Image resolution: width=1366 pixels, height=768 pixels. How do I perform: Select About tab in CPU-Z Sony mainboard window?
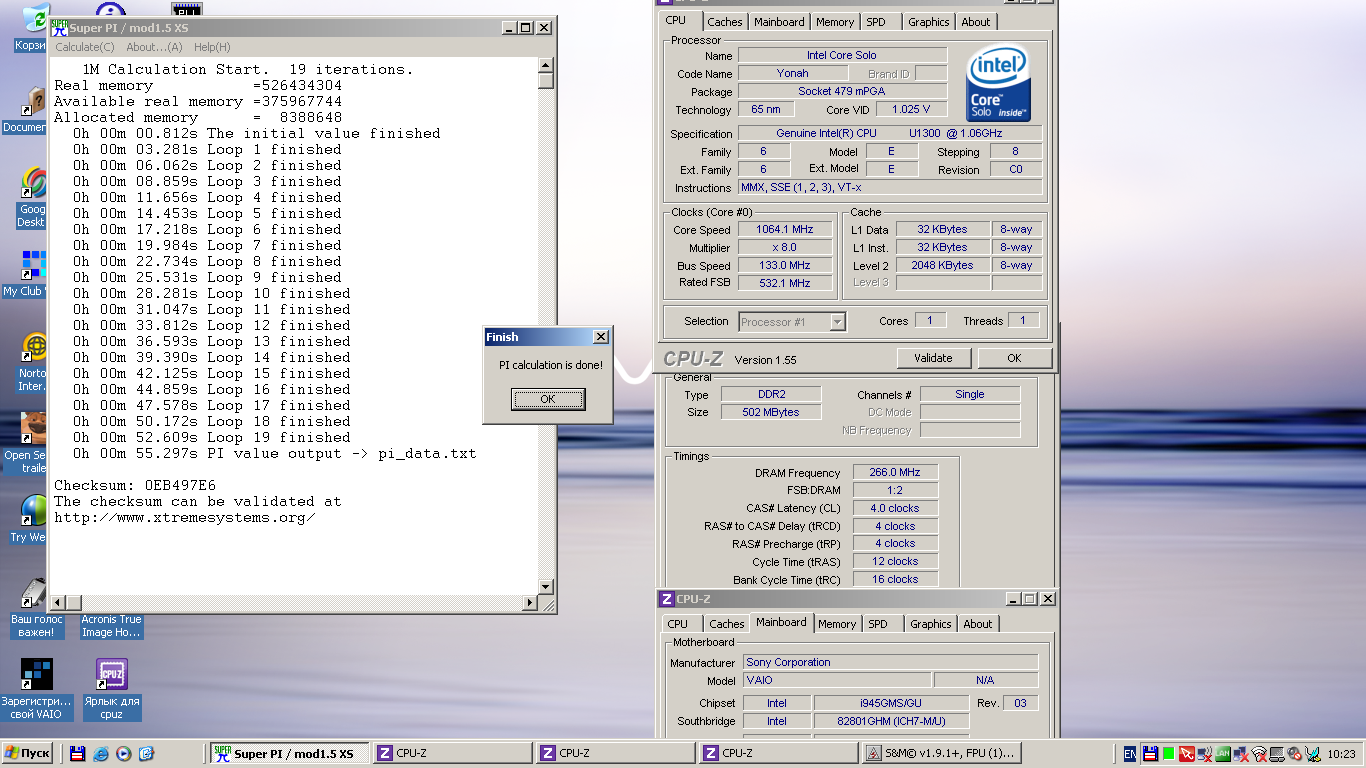(978, 624)
